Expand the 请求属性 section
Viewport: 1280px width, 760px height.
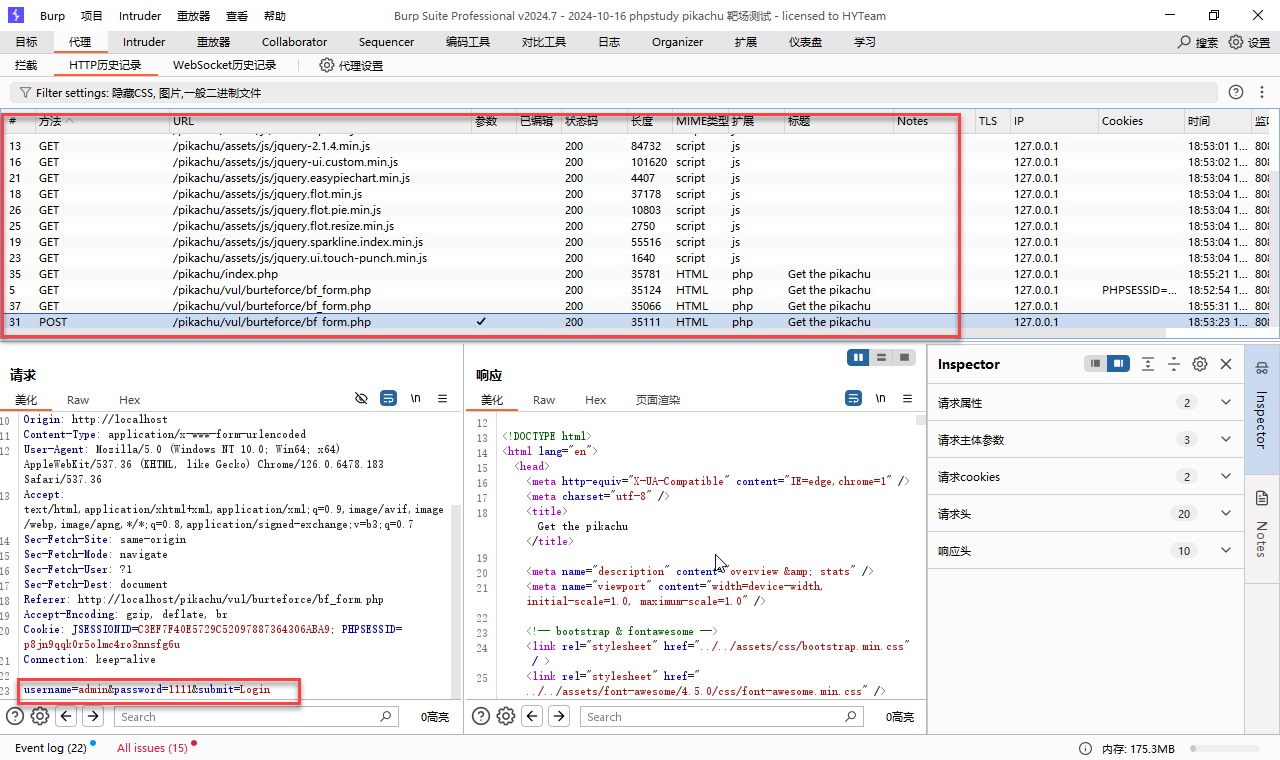point(1226,403)
